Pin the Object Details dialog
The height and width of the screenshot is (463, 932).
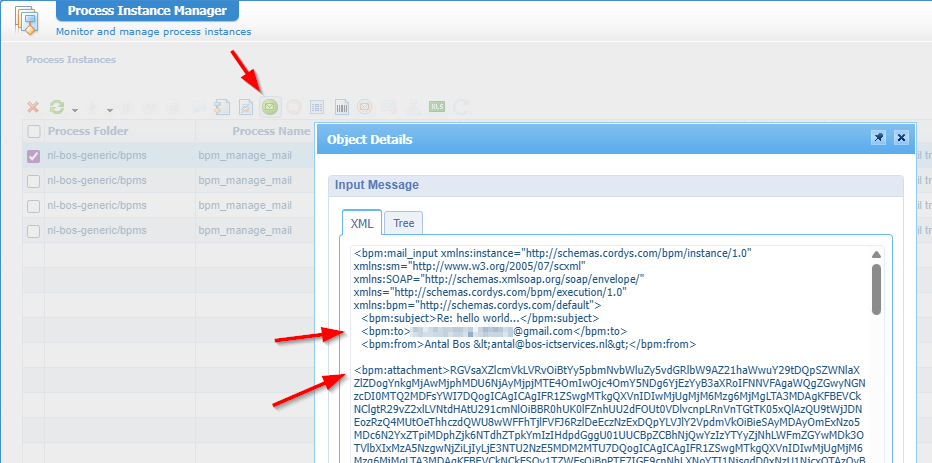pyautogui.click(x=878, y=138)
